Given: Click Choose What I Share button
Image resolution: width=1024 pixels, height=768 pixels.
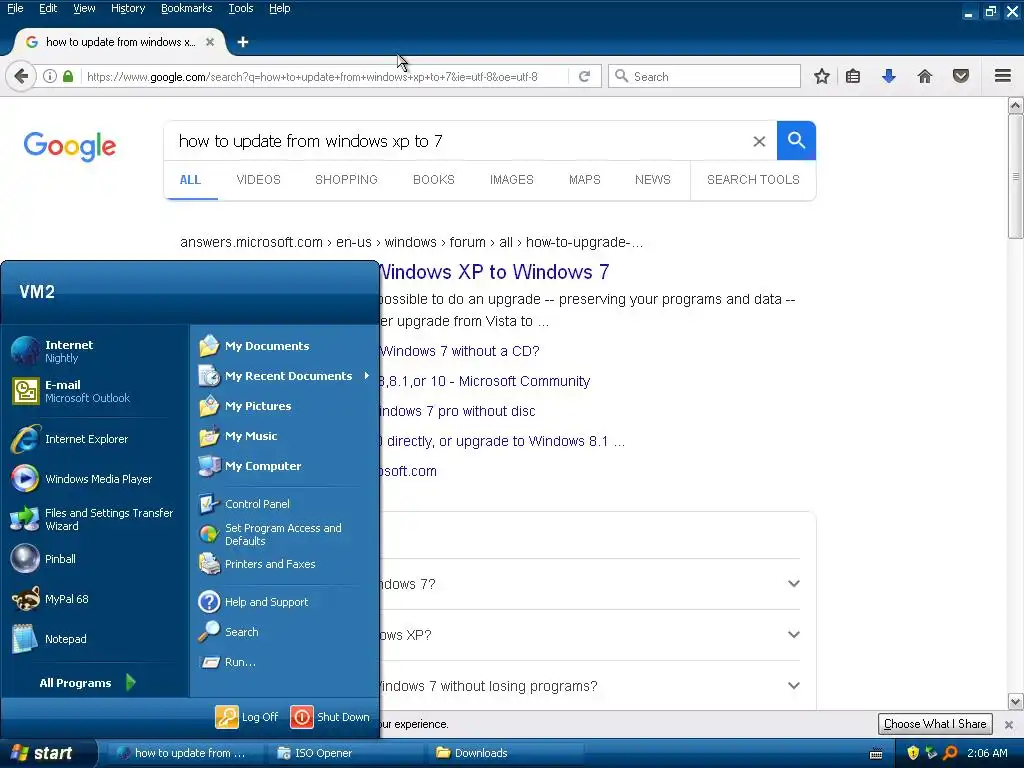Looking at the screenshot, I should pyautogui.click(x=935, y=724).
